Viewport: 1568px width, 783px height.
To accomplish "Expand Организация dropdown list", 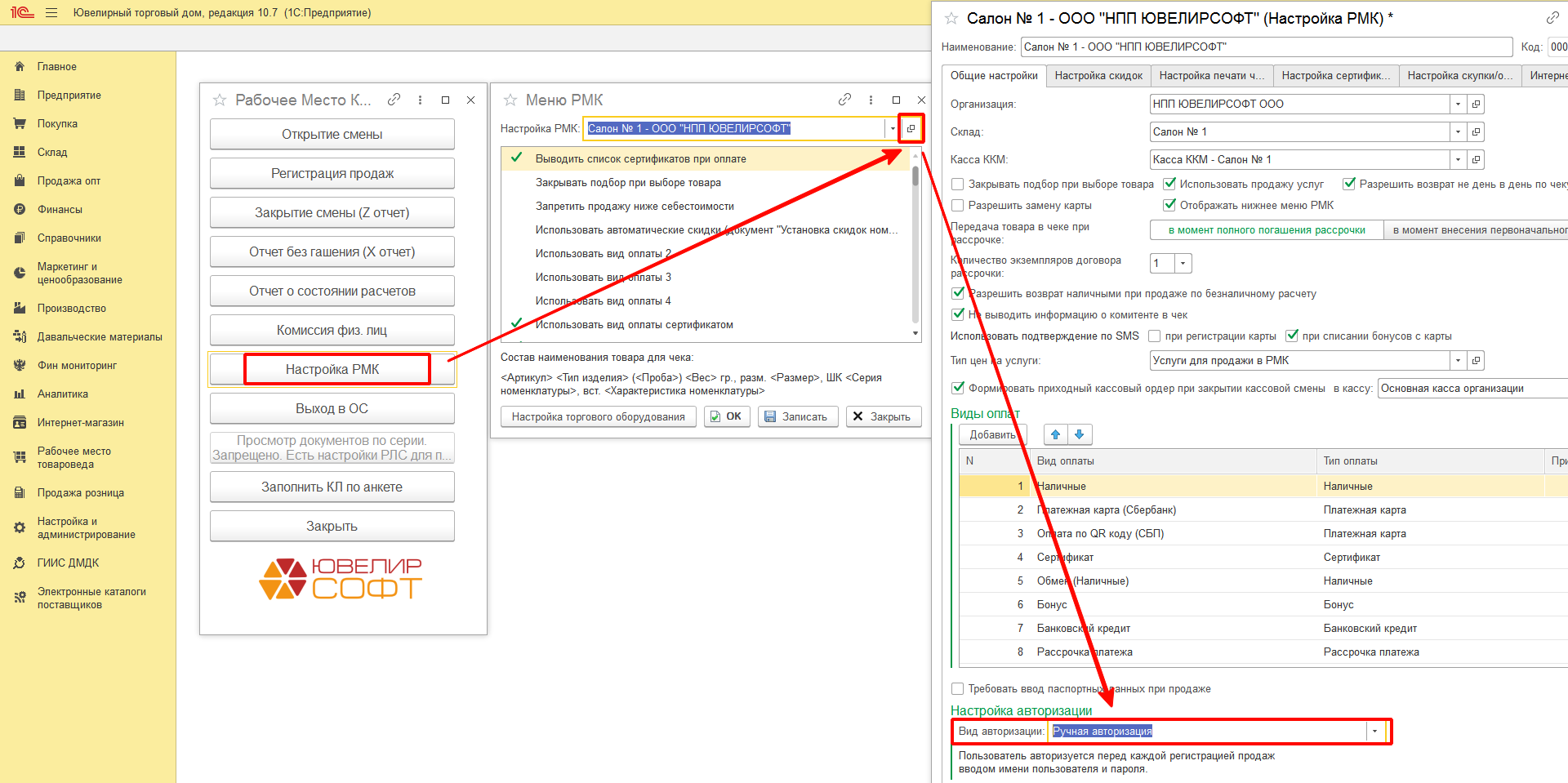I will [1458, 104].
